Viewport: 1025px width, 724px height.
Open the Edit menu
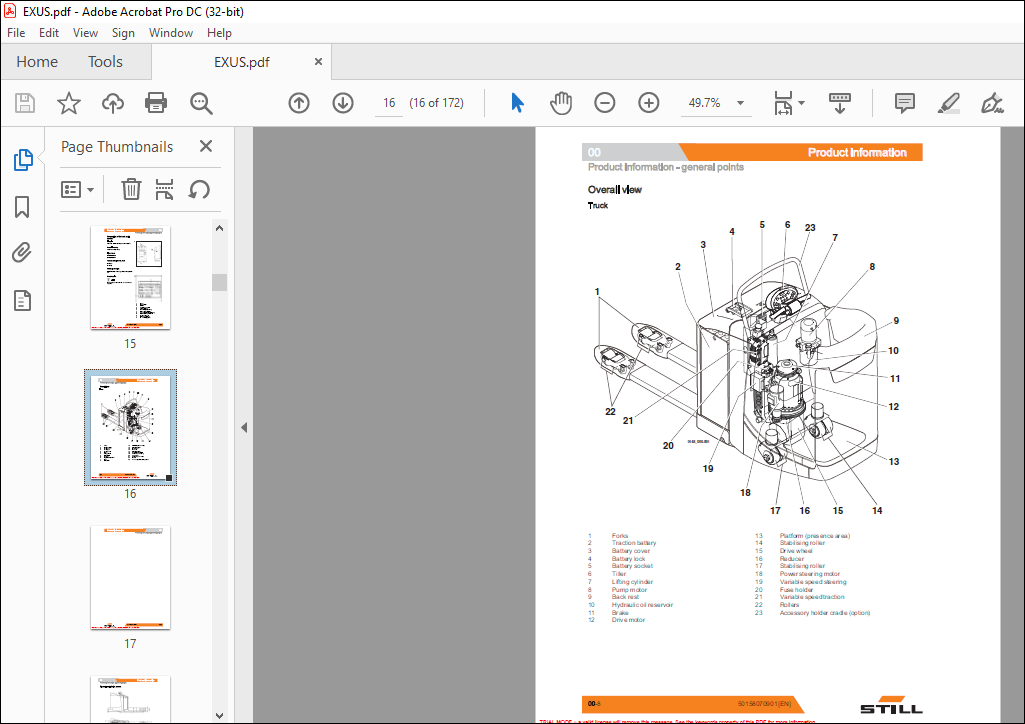[x=48, y=33]
